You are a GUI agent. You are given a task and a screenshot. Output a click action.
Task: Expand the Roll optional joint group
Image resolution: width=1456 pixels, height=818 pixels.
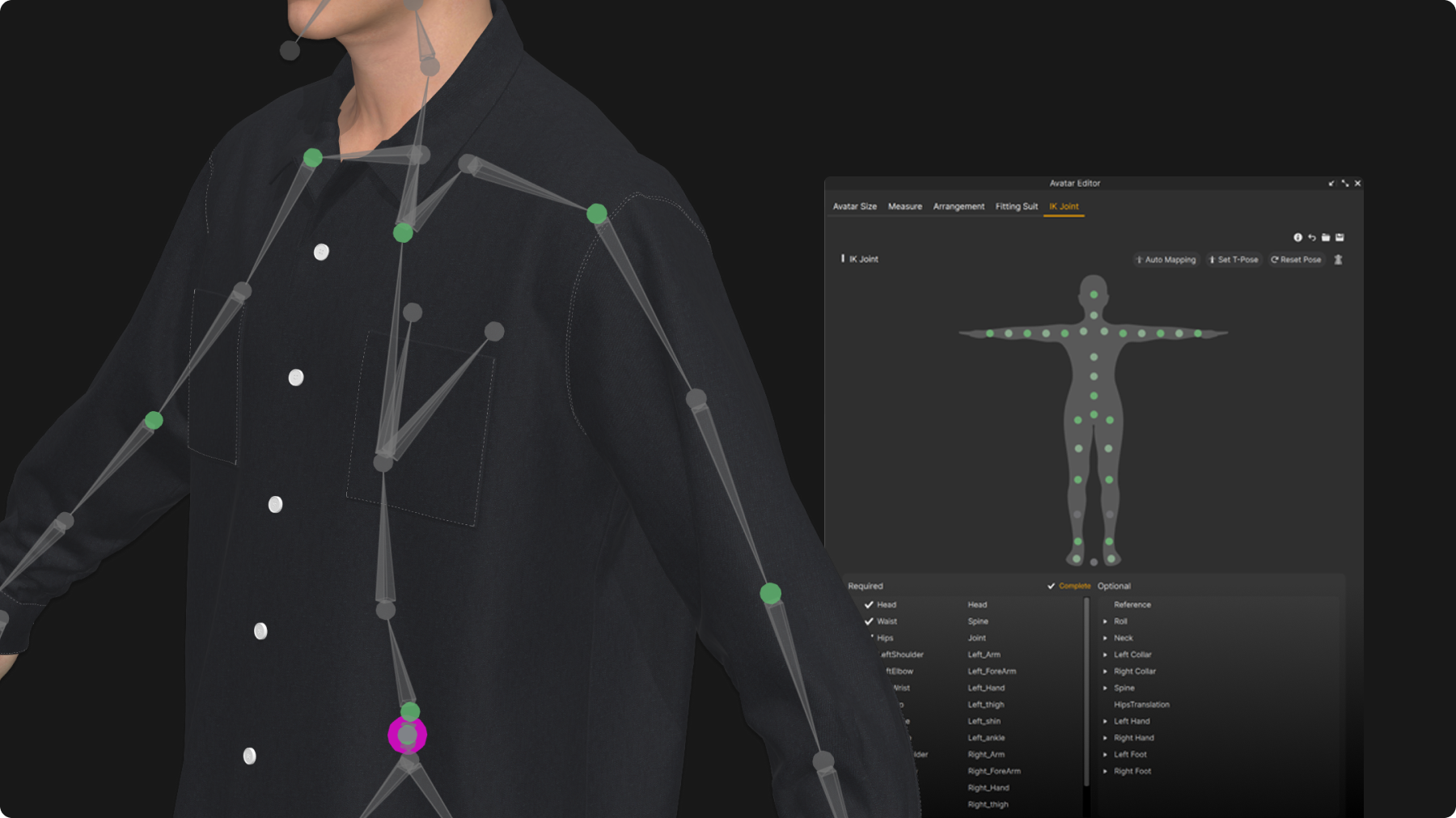click(x=1105, y=621)
